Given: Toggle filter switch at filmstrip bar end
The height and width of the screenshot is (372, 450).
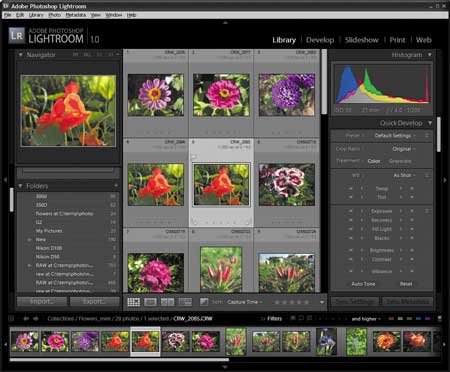Looking at the screenshot, I should tap(440, 319).
